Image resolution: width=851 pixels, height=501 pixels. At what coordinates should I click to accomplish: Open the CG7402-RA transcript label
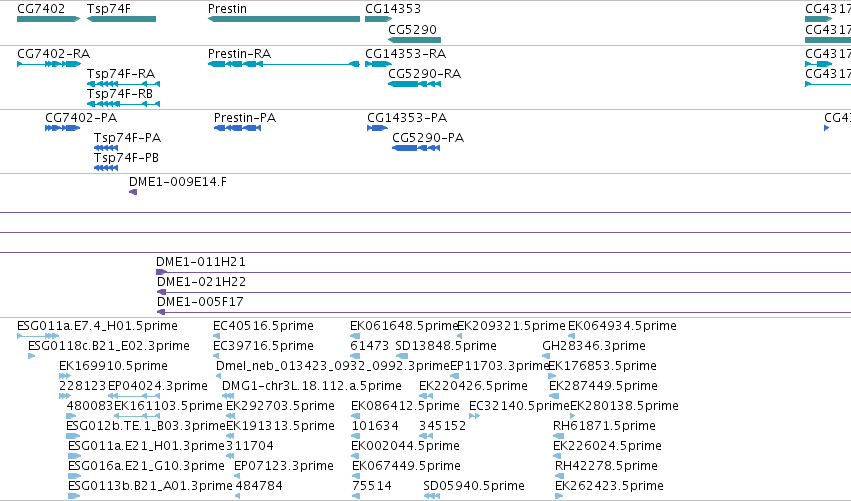point(54,54)
